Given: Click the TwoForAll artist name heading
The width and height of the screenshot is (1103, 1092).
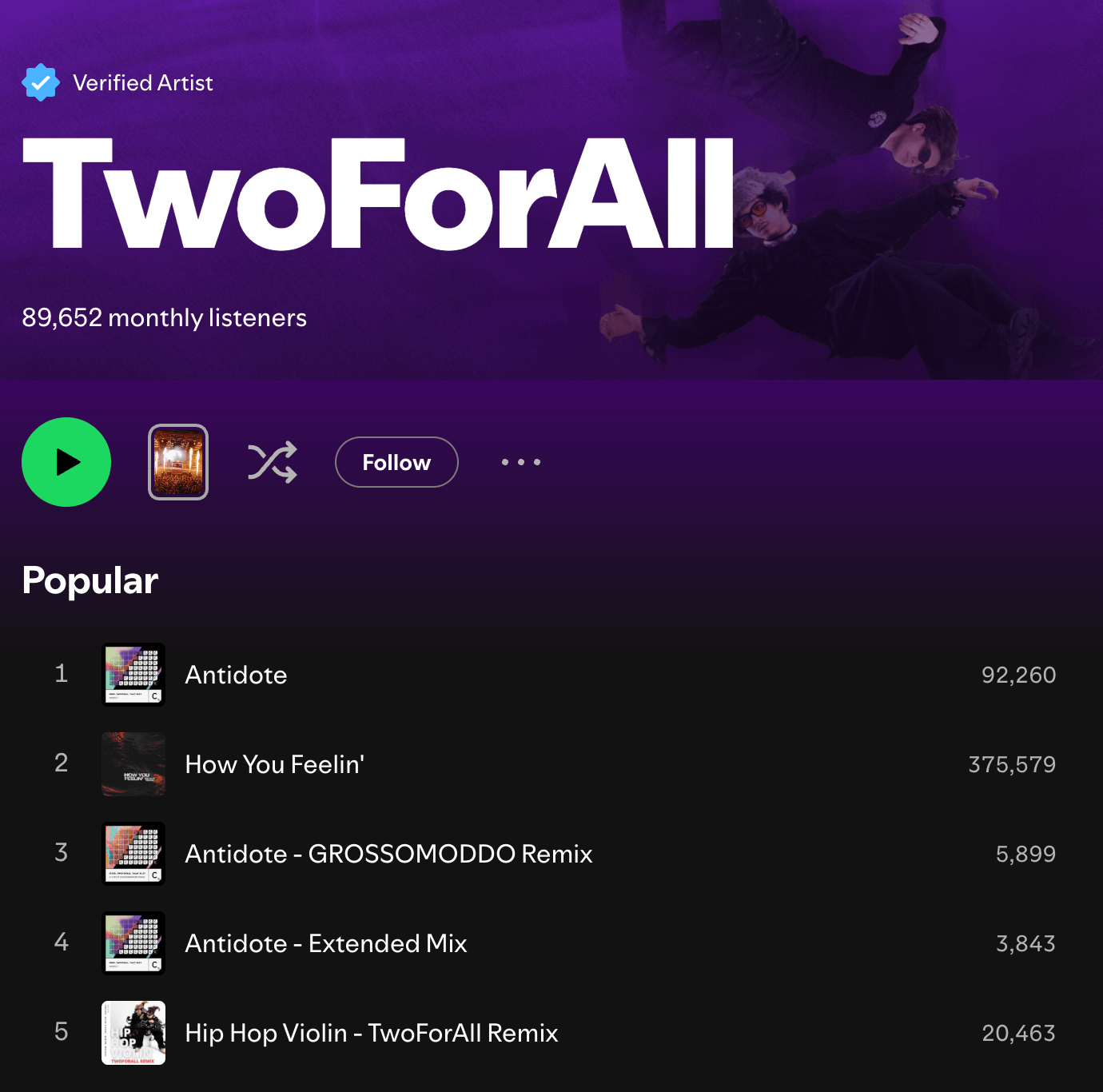Looking at the screenshot, I should (379, 193).
